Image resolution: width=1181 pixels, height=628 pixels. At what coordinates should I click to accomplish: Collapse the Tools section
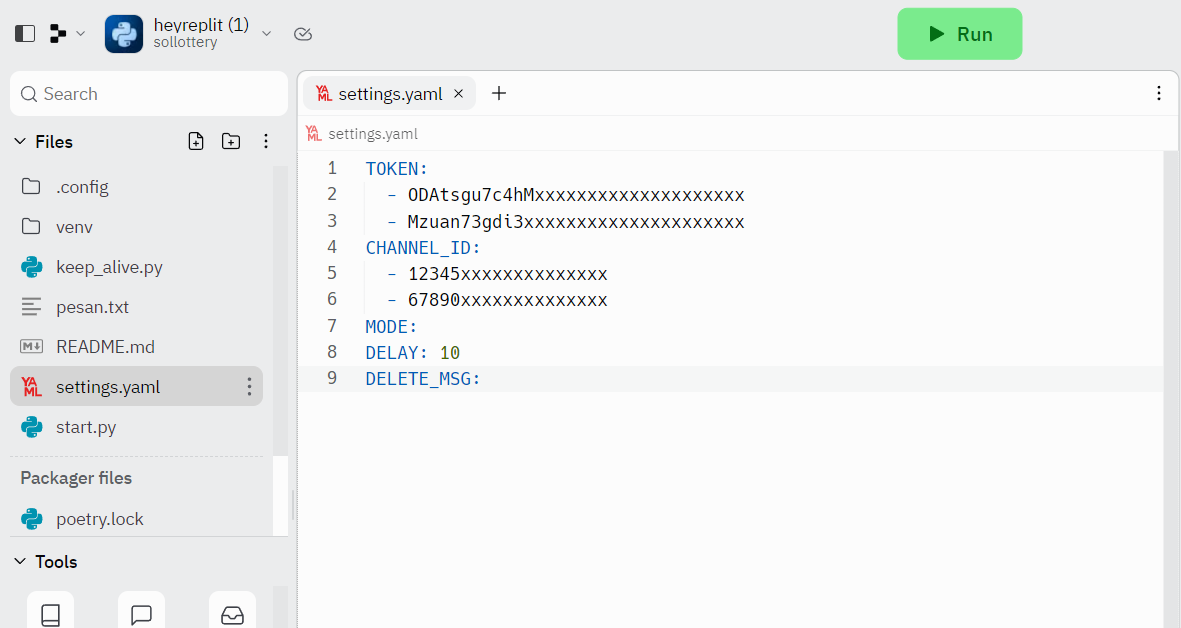22,562
